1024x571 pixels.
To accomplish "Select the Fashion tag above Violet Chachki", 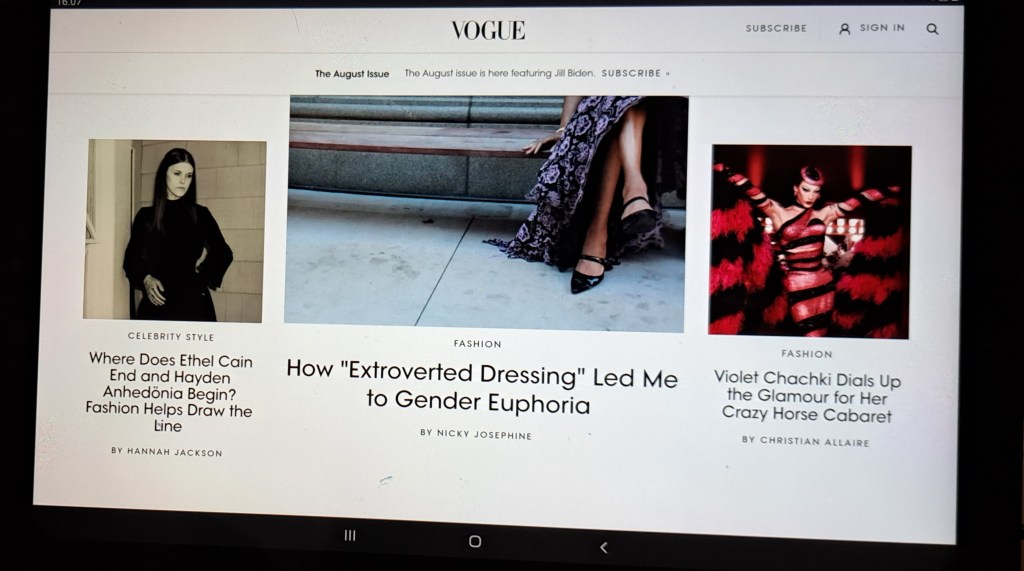I will point(807,353).
